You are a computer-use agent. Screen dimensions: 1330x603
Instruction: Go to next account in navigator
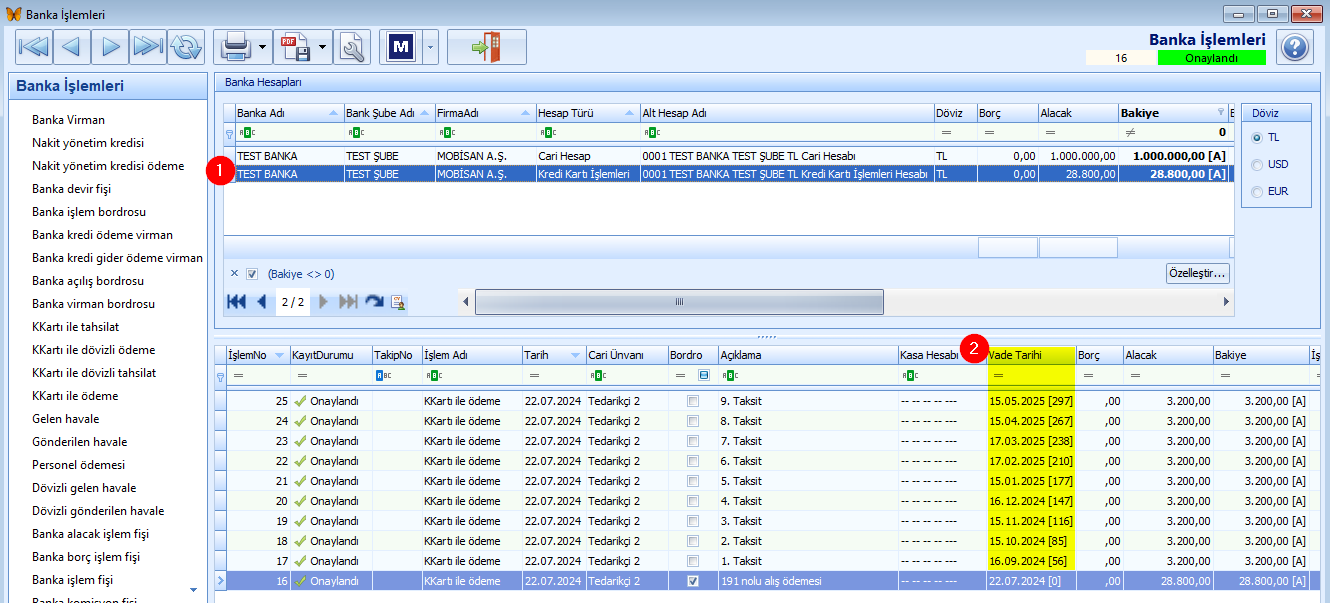(323, 301)
